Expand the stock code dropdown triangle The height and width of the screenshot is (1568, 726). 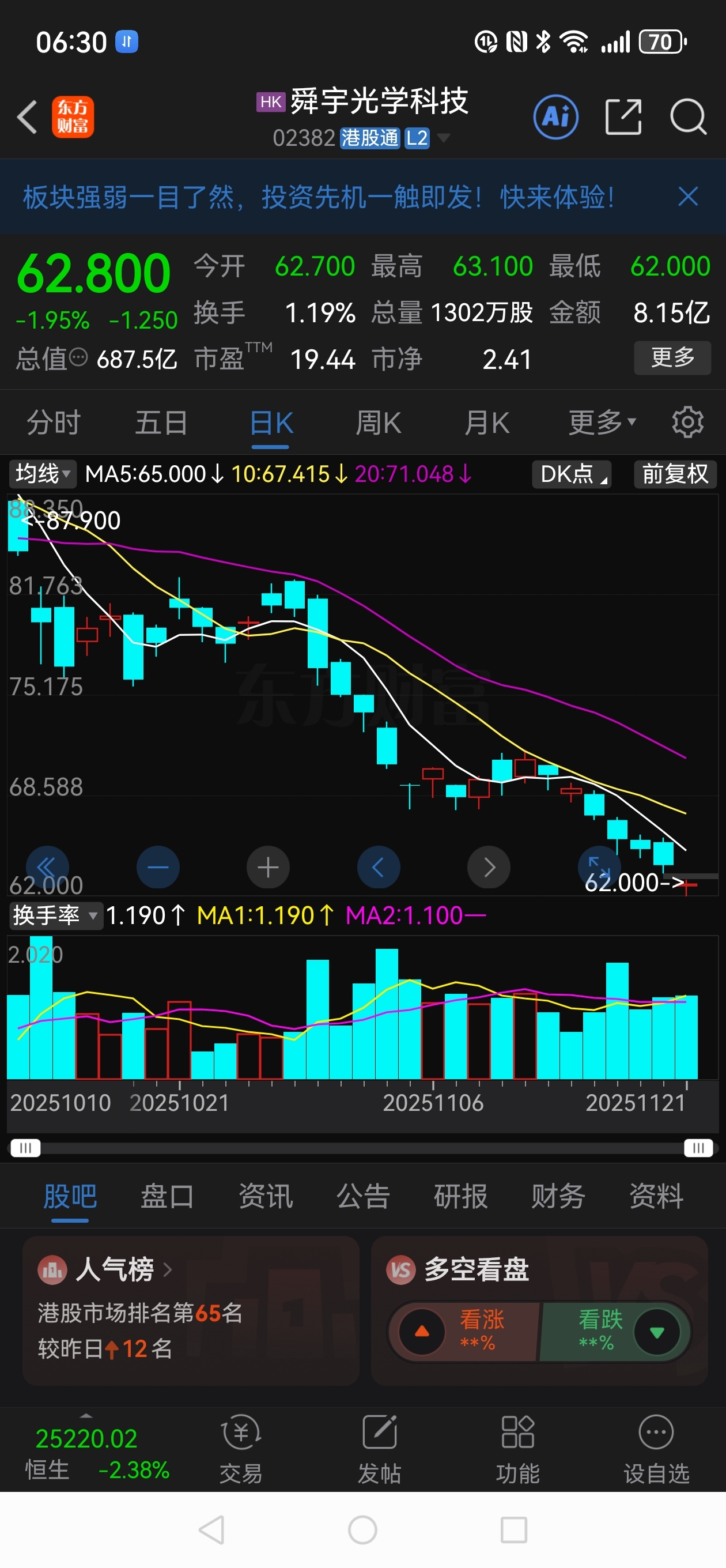(x=444, y=138)
